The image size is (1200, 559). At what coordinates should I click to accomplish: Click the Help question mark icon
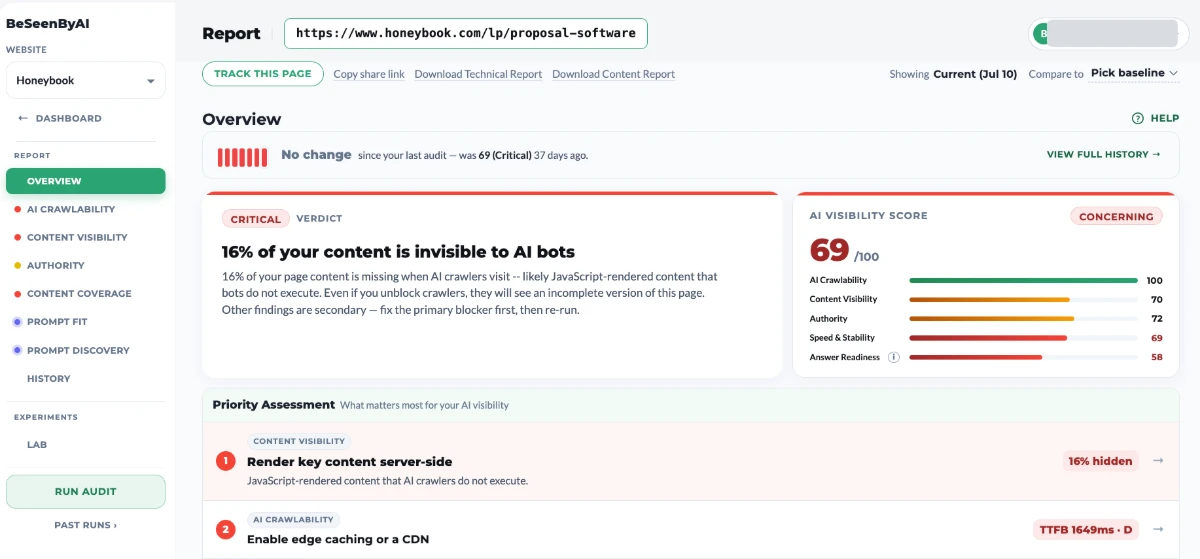pos(1138,118)
